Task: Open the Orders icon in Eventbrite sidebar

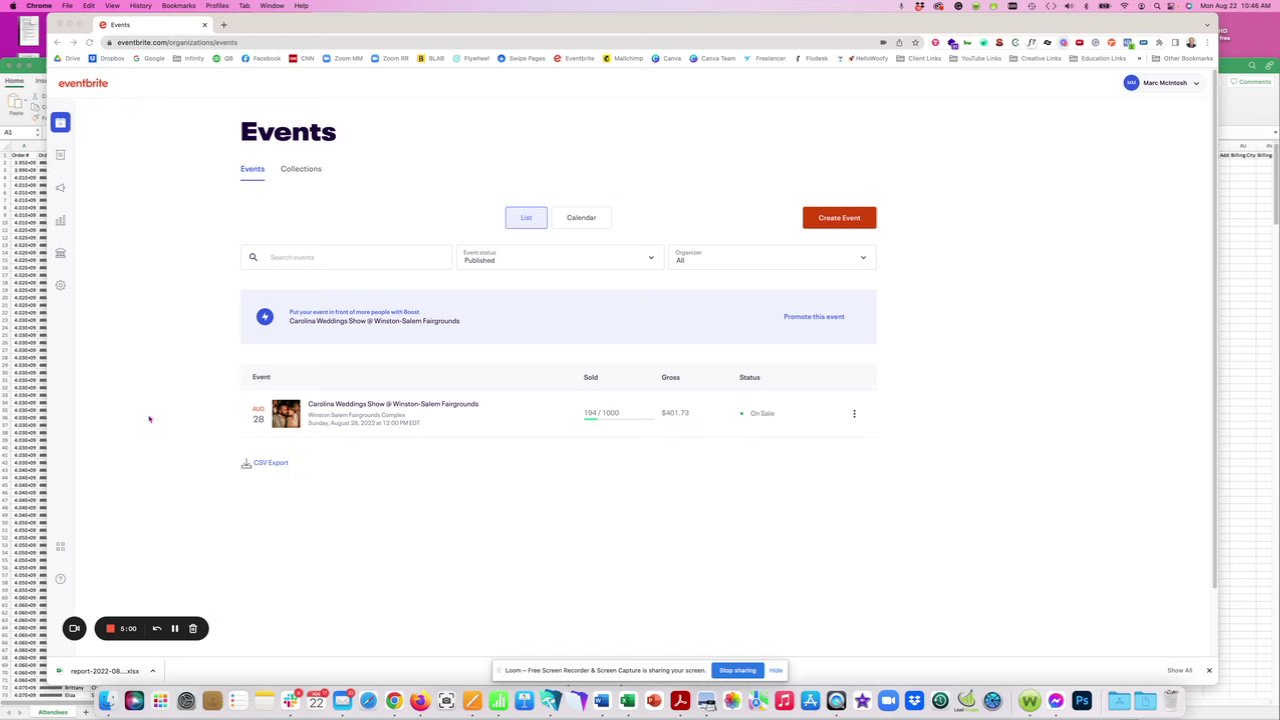Action: pyautogui.click(x=60, y=155)
